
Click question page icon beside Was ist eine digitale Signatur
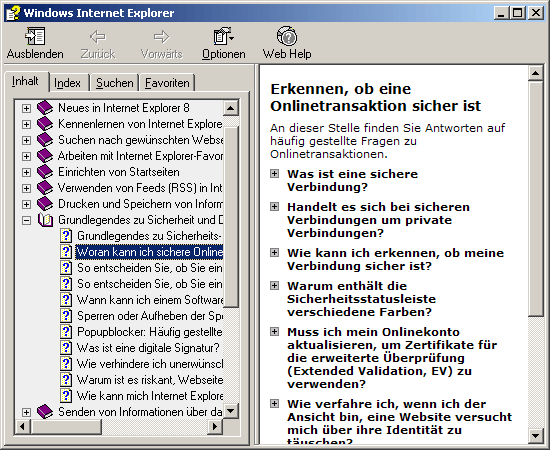66,348
